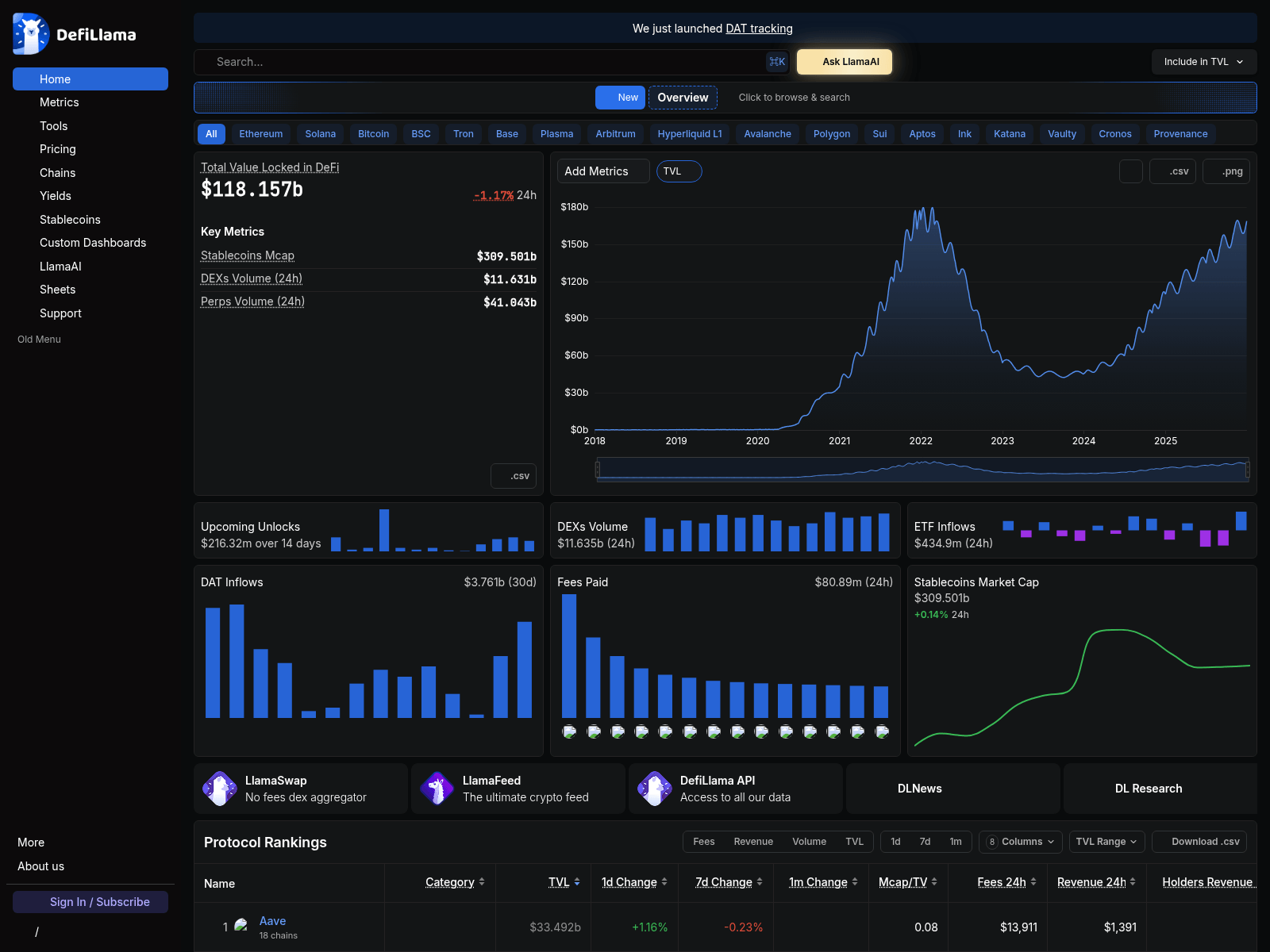1270x952 pixels.
Task: Toggle Fees metric in Protocol Rankings
Action: pos(704,842)
